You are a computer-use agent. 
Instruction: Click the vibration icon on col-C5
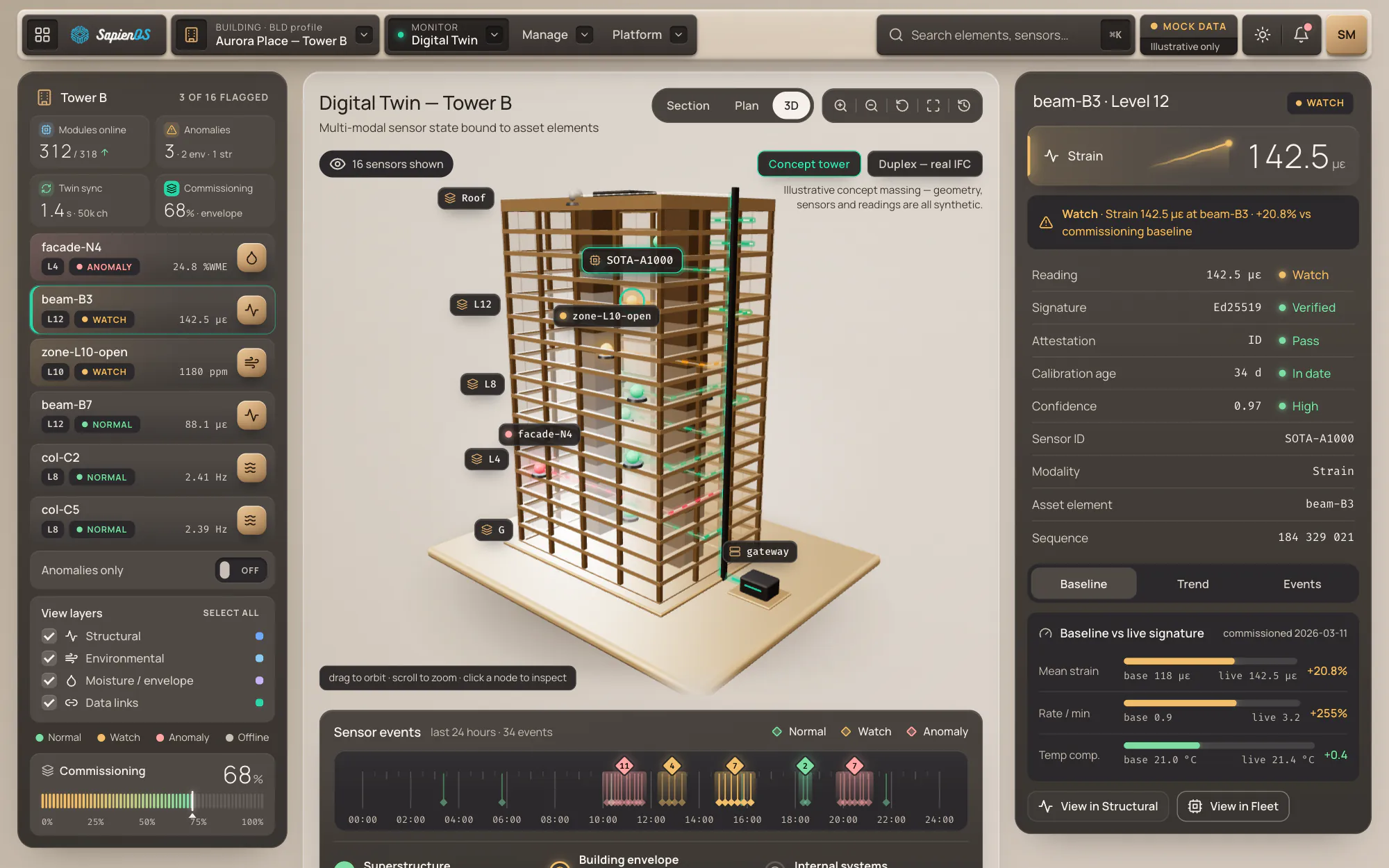[x=251, y=520]
